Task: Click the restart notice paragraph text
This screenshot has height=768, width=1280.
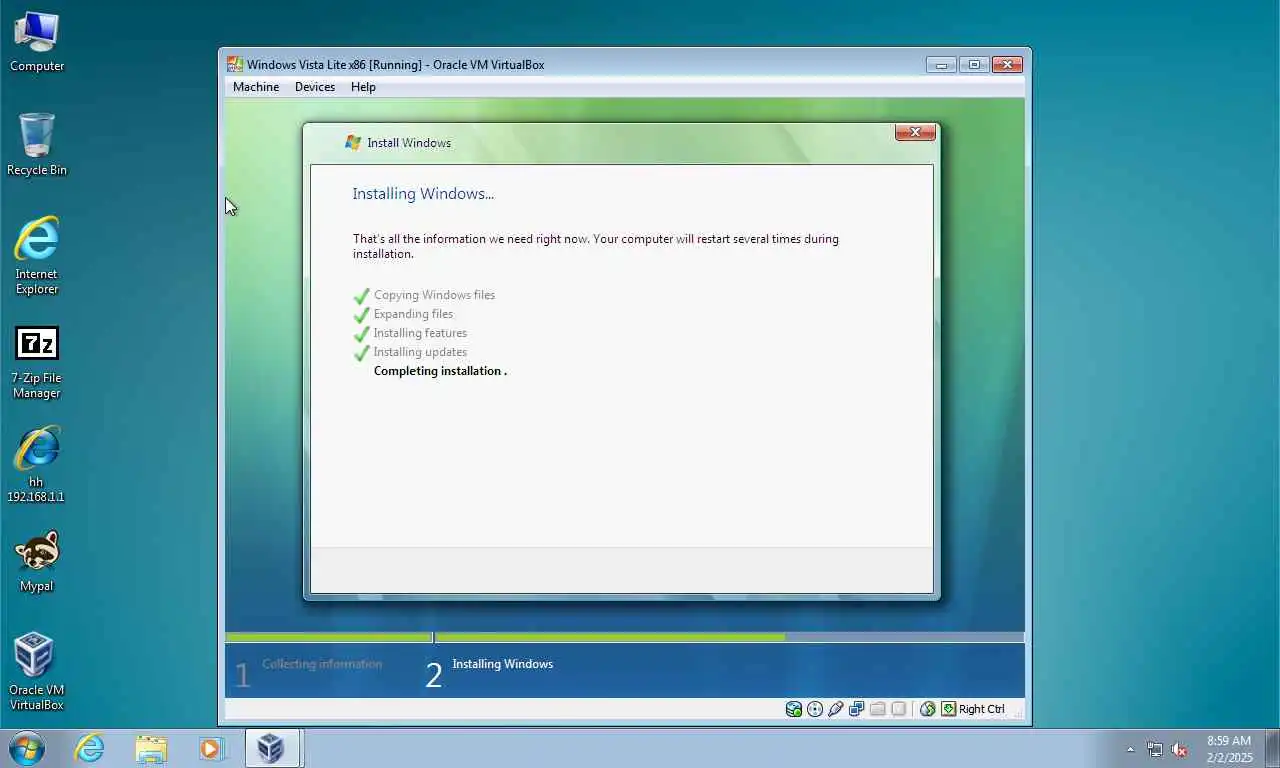Action: [596, 246]
